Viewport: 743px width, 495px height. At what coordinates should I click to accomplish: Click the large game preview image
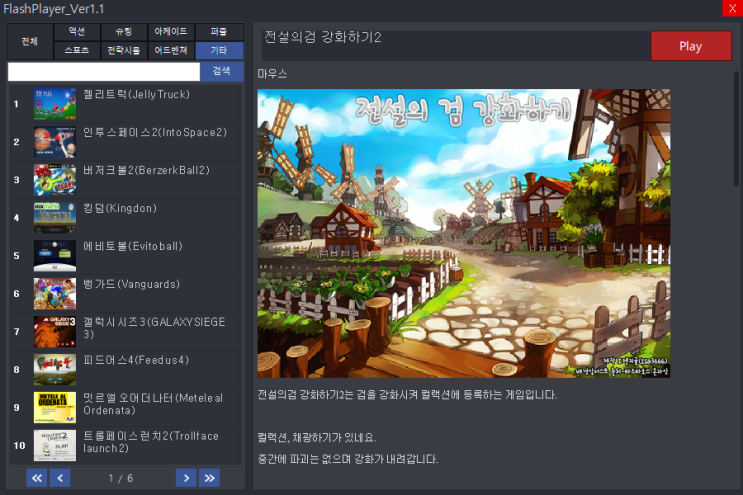click(x=463, y=233)
